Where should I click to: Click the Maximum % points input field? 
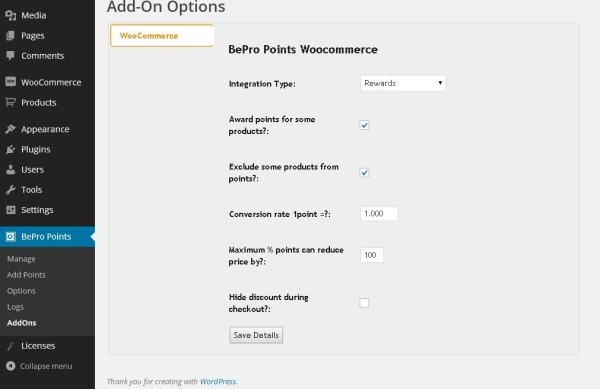click(x=372, y=255)
